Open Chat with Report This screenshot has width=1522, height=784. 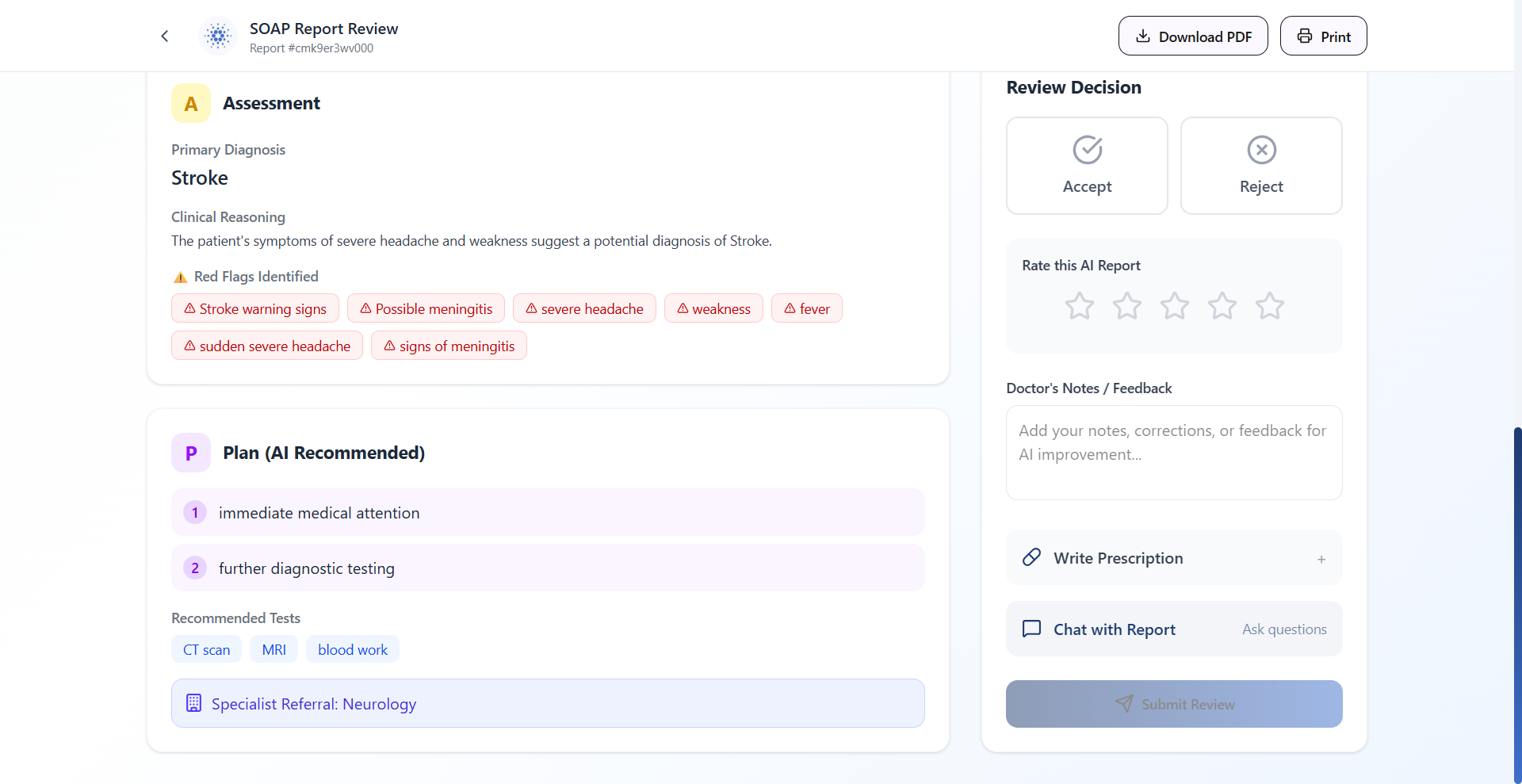pos(1174,629)
